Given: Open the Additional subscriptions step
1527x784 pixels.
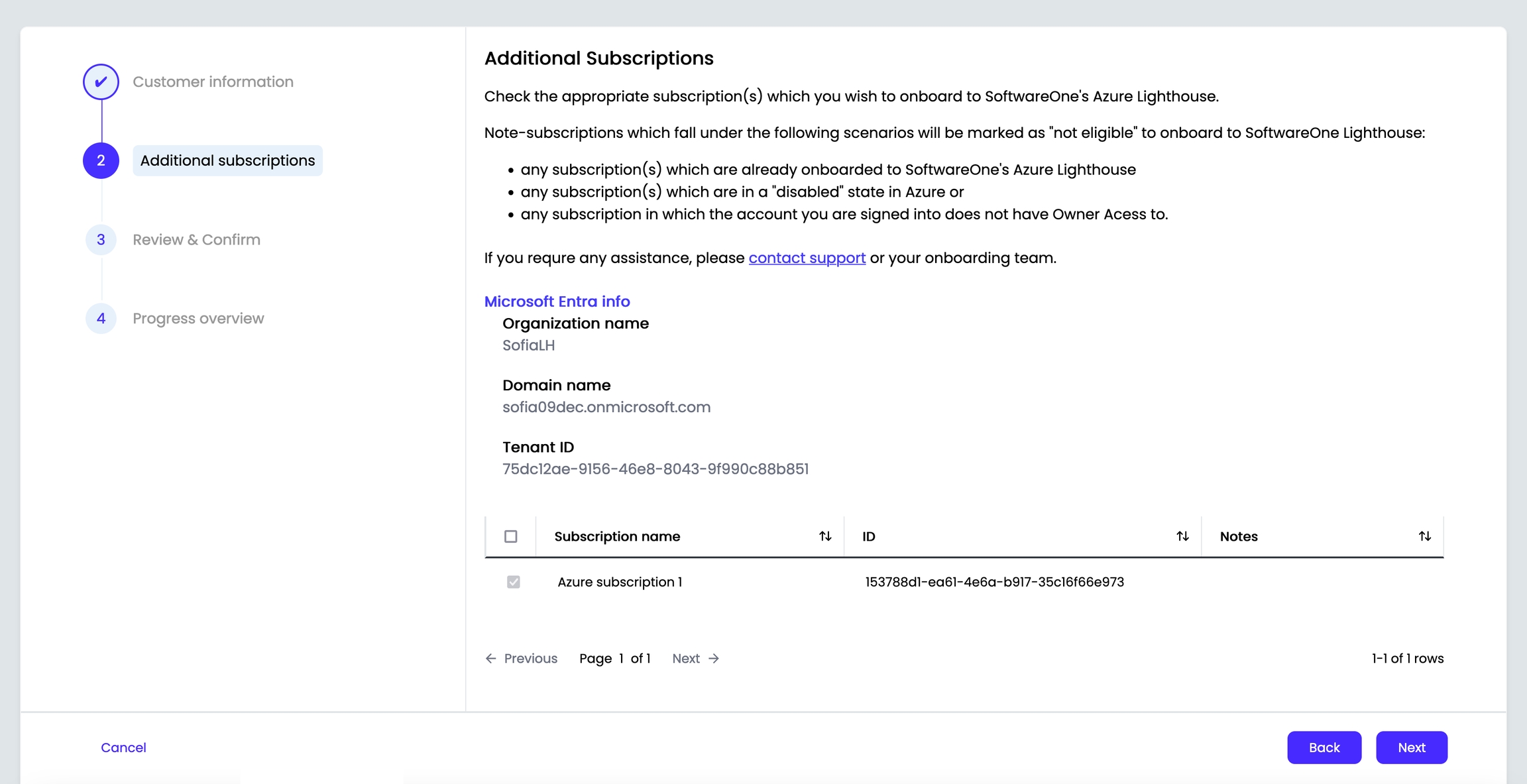Looking at the screenshot, I should coord(227,160).
